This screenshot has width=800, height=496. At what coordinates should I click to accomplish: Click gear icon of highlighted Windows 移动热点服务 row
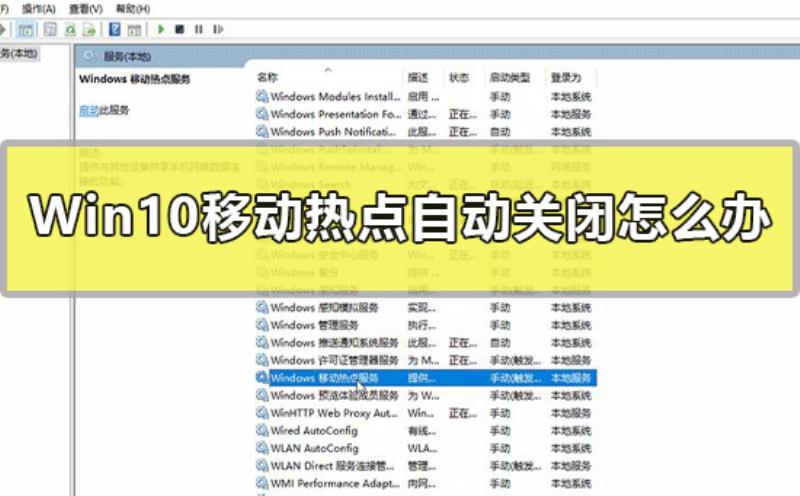coord(262,378)
